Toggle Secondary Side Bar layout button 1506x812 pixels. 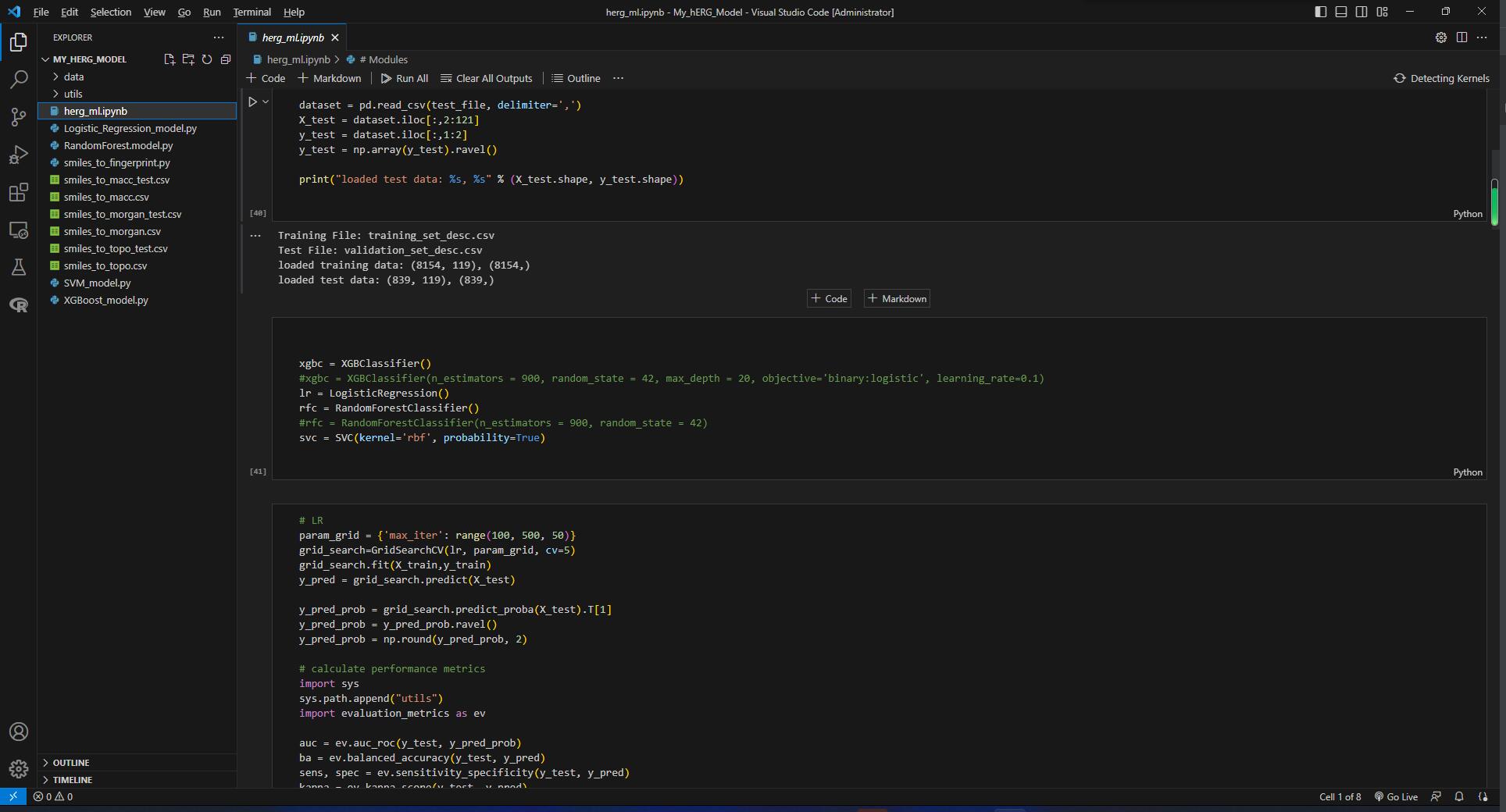click(x=1361, y=12)
